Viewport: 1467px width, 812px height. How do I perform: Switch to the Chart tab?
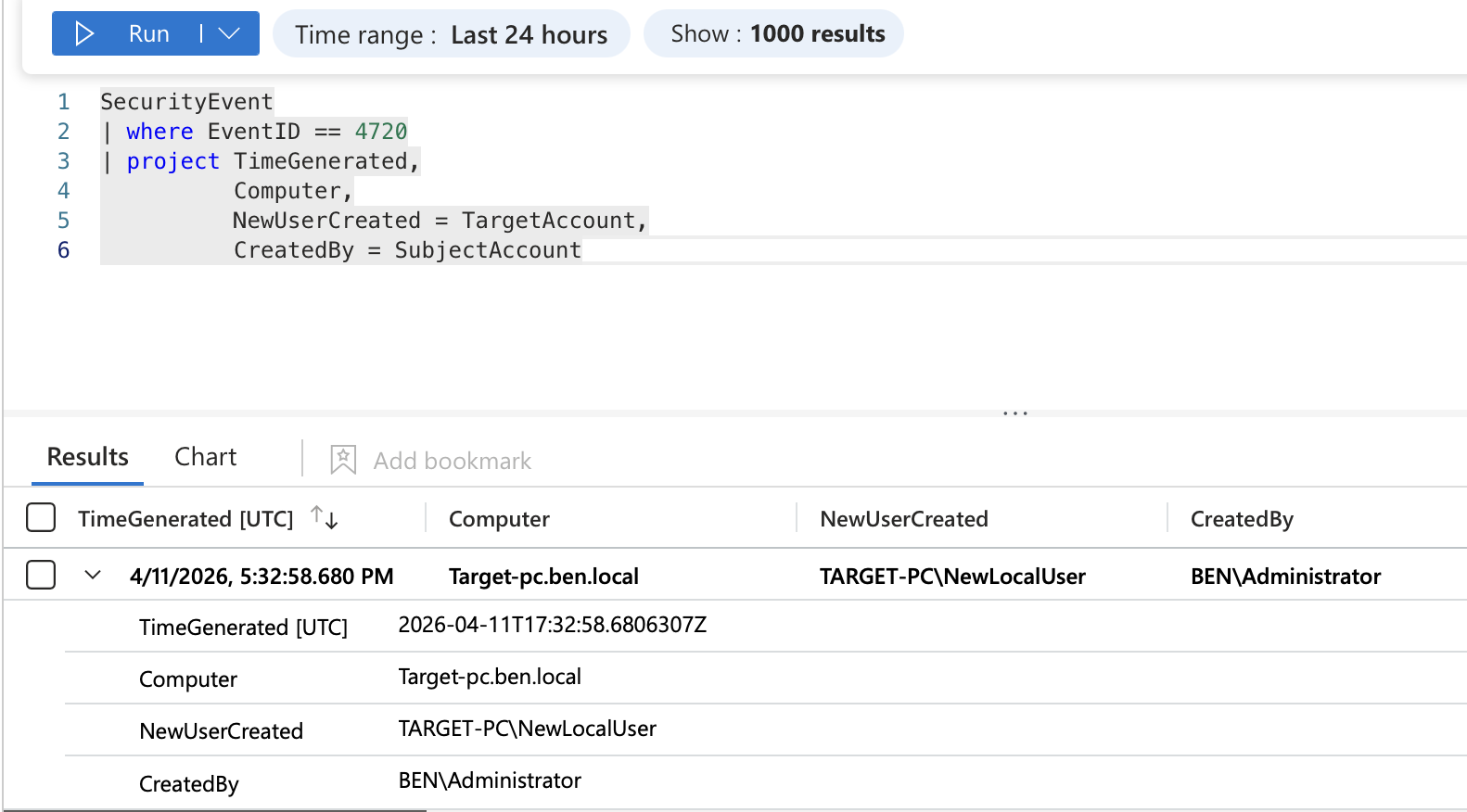tap(206, 457)
